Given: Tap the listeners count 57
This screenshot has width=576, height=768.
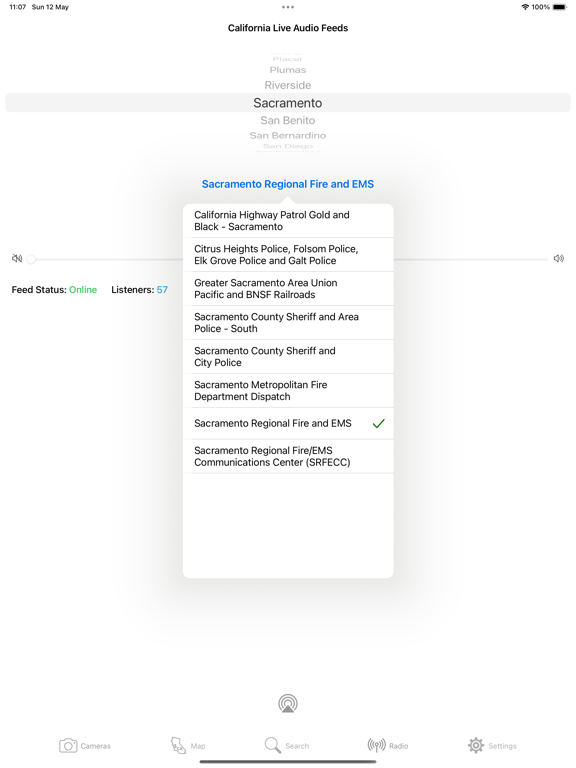Looking at the screenshot, I should point(162,289).
